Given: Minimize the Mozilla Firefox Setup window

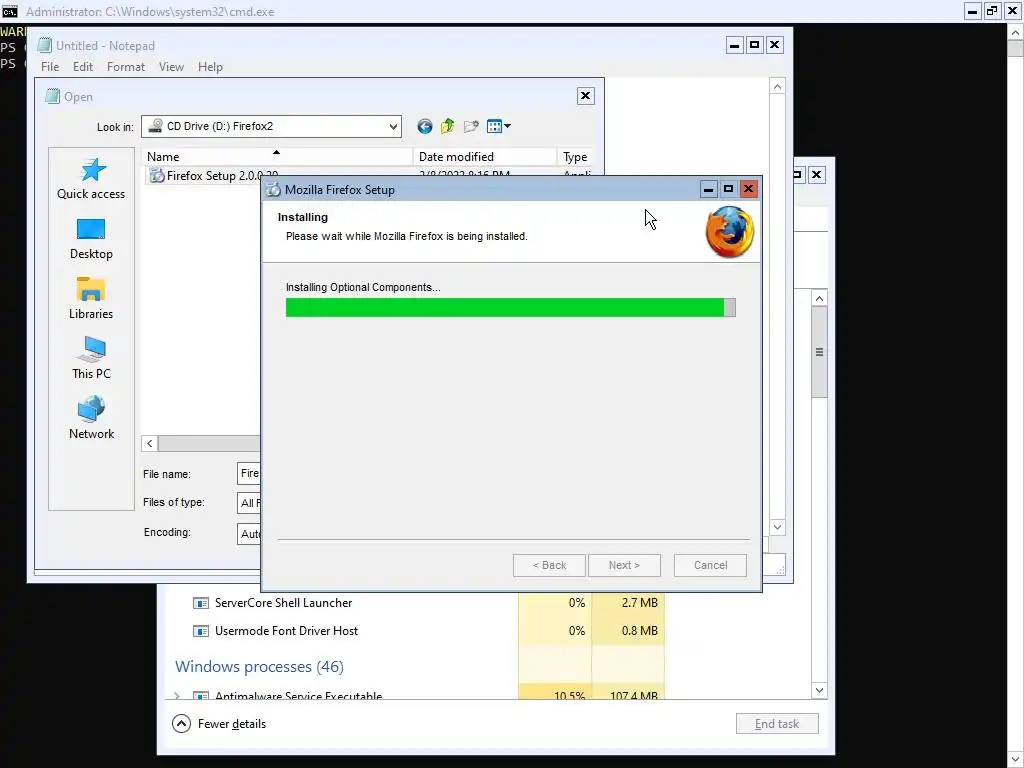Looking at the screenshot, I should pyautogui.click(x=709, y=189).
